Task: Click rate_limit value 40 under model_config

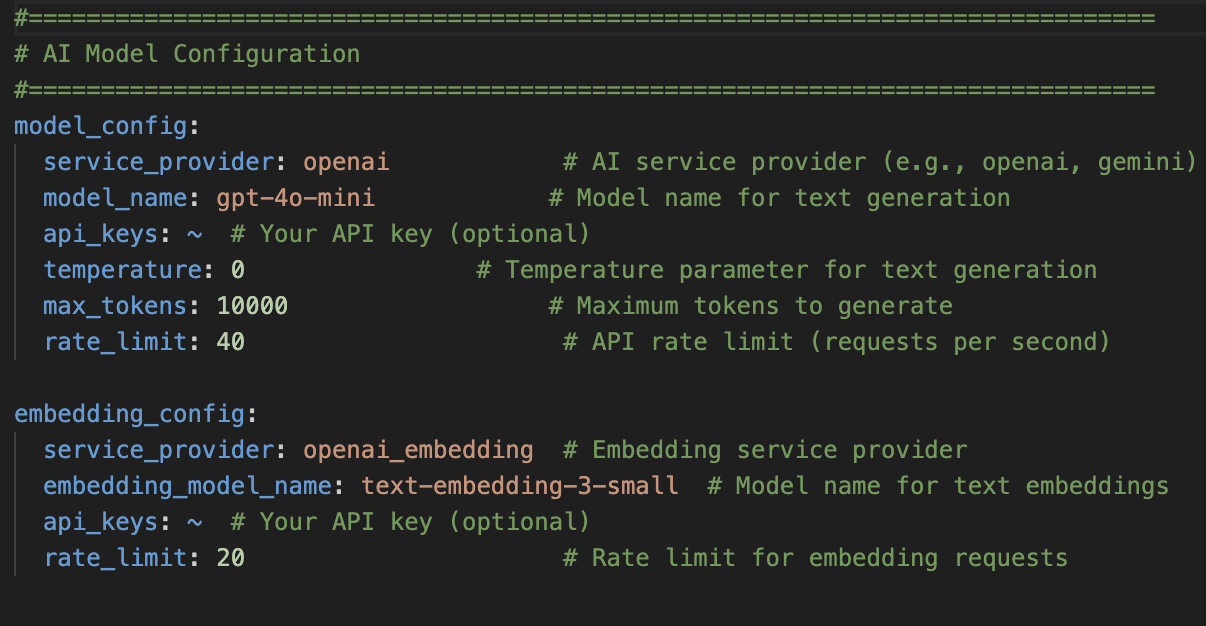Action: click(x=231, y=342)
